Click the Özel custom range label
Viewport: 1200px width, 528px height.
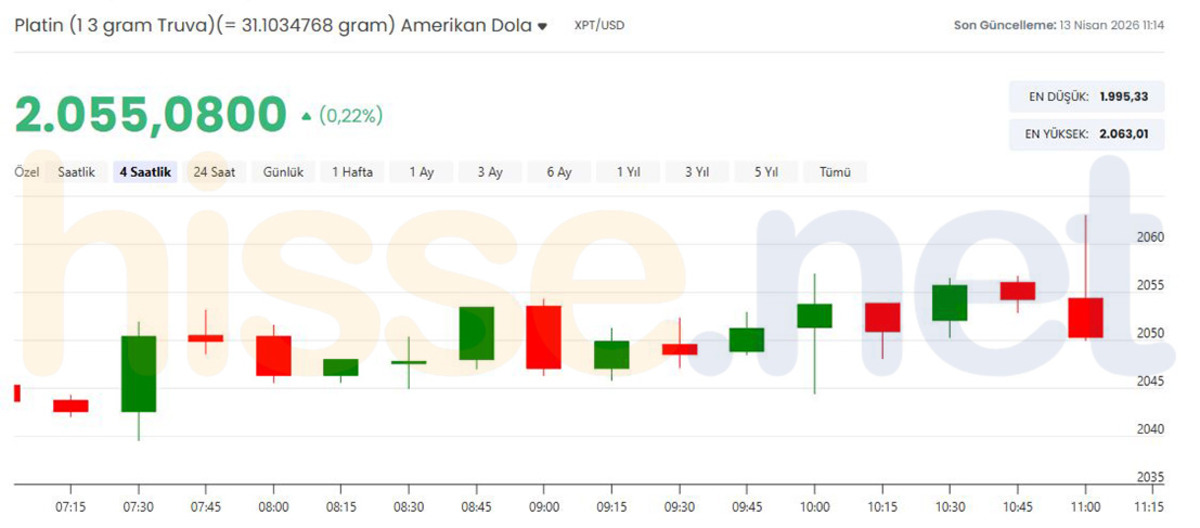point(26,172)
